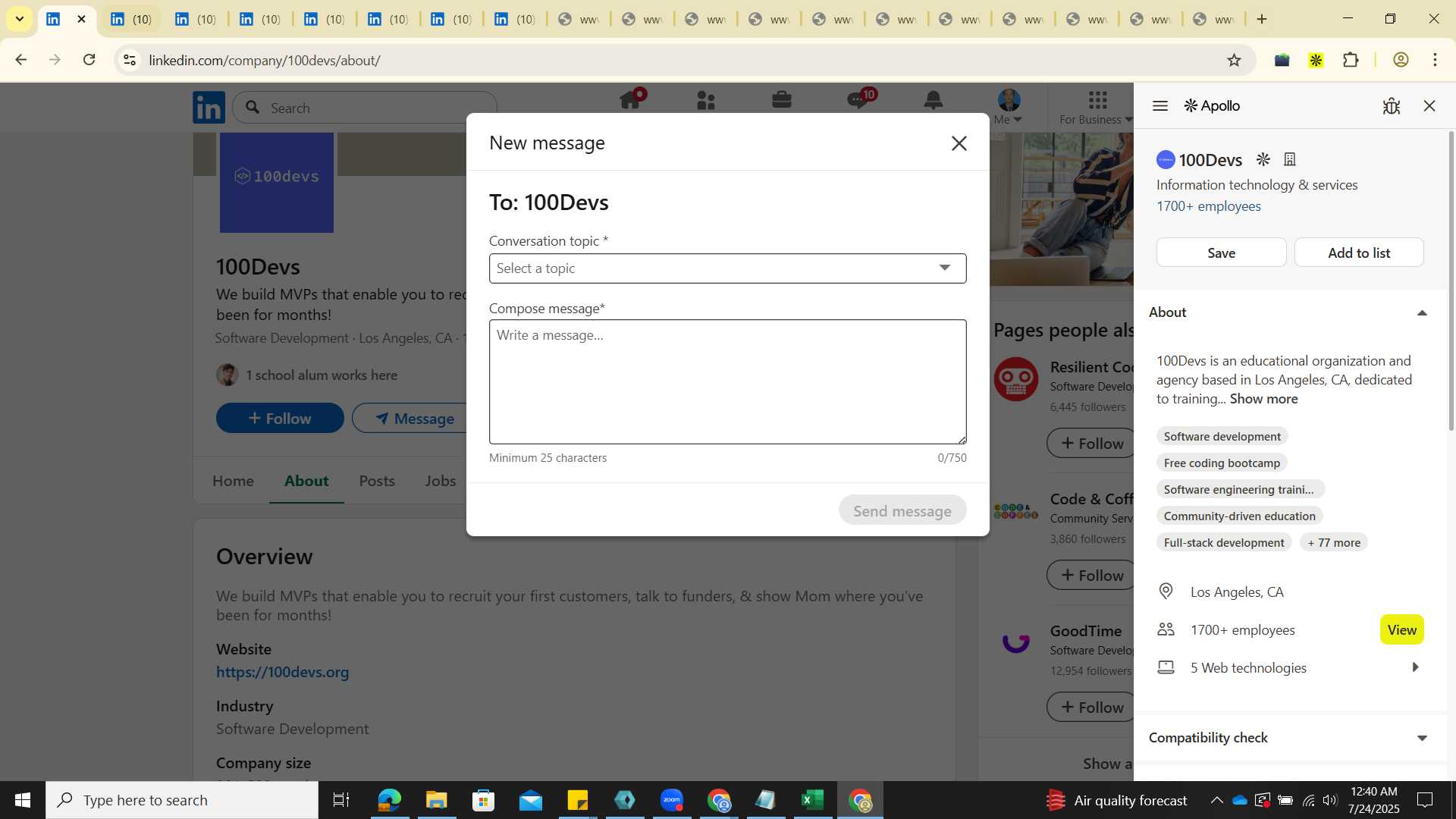
Task: Open the Chrome three-dot menu
Action: tap(1435, 60)
